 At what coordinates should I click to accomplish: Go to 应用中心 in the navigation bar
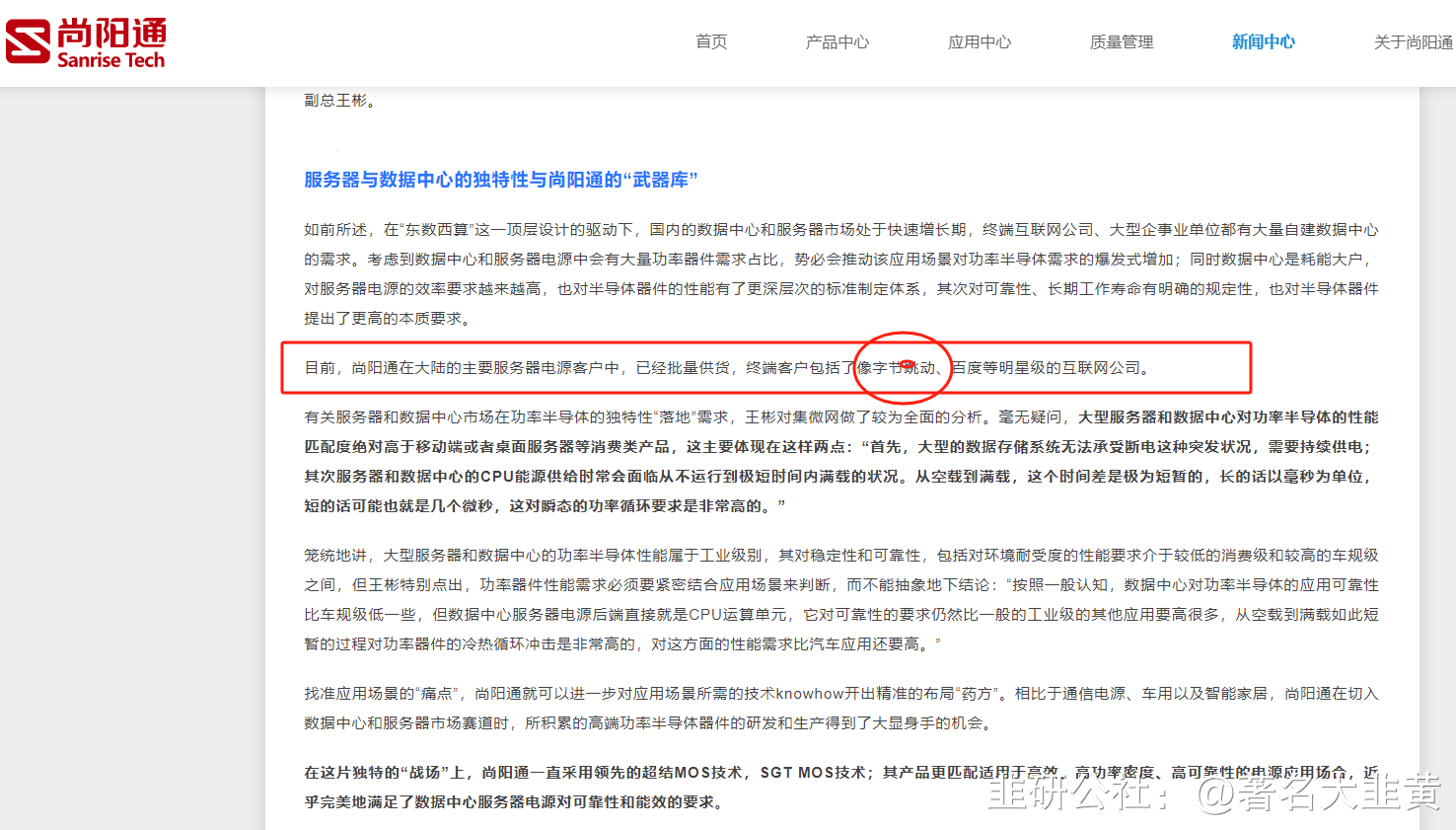[980, 41]
